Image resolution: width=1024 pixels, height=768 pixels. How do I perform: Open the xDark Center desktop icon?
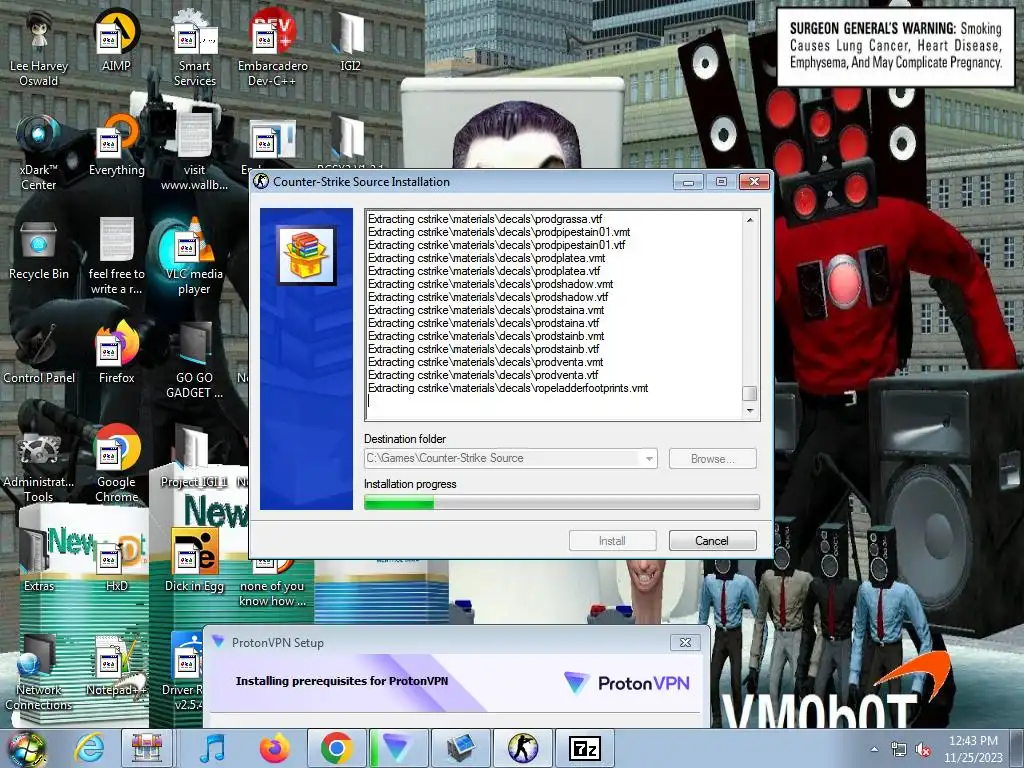(x=39, y=153)
